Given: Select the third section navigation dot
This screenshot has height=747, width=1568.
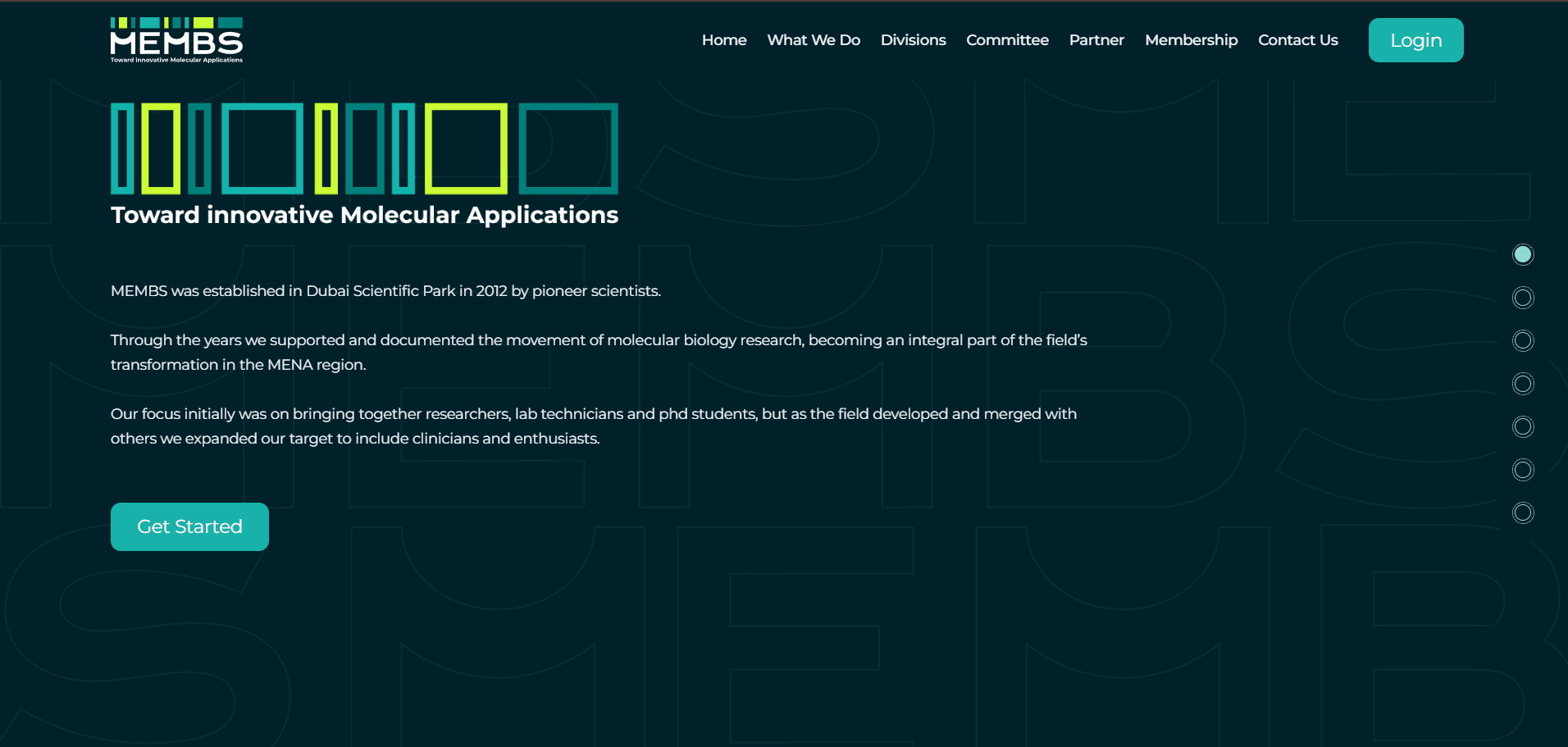Looking at the screenshot, I should click(1523, 340).
